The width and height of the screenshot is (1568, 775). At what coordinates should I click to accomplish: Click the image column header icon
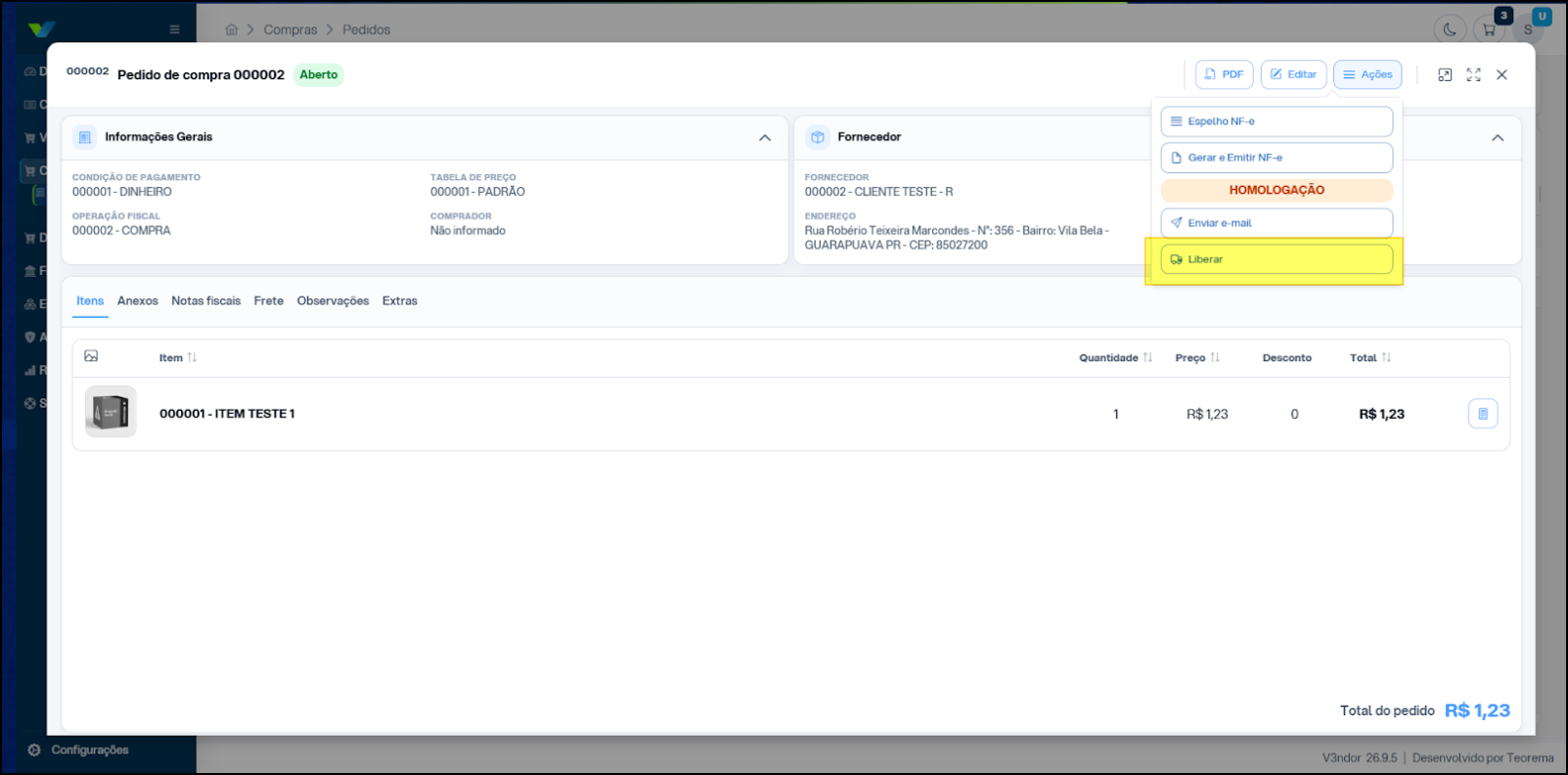coord(91,356)
